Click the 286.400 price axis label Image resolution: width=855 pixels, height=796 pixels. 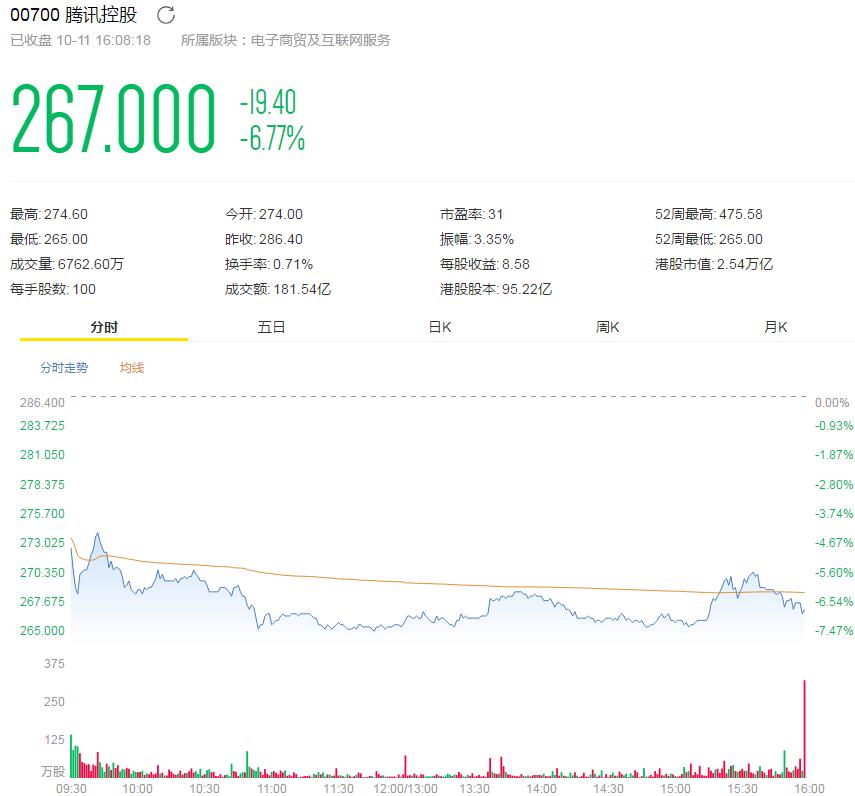click(42, 402)
